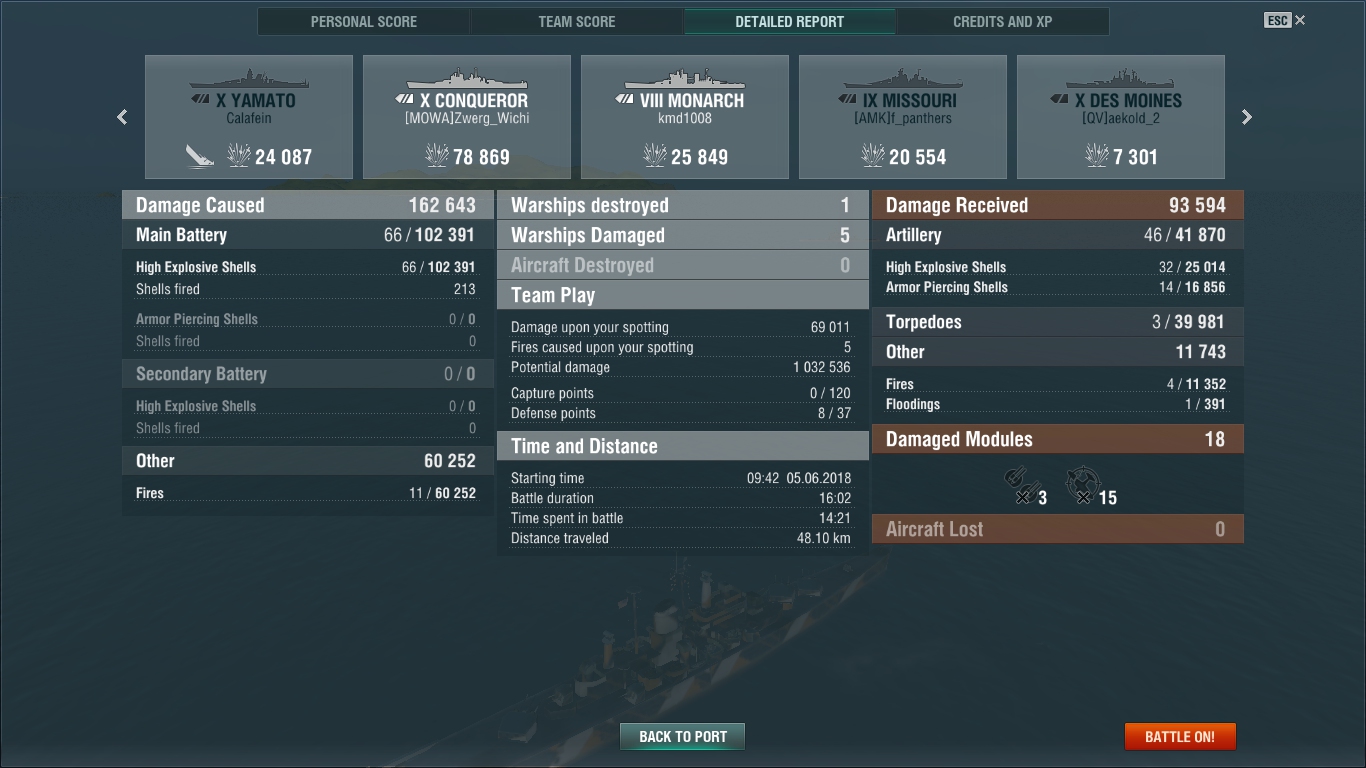The image size is (1366, 768).
Task: Click the Damaged Modules header row
Action: [x=1058, y=439]
